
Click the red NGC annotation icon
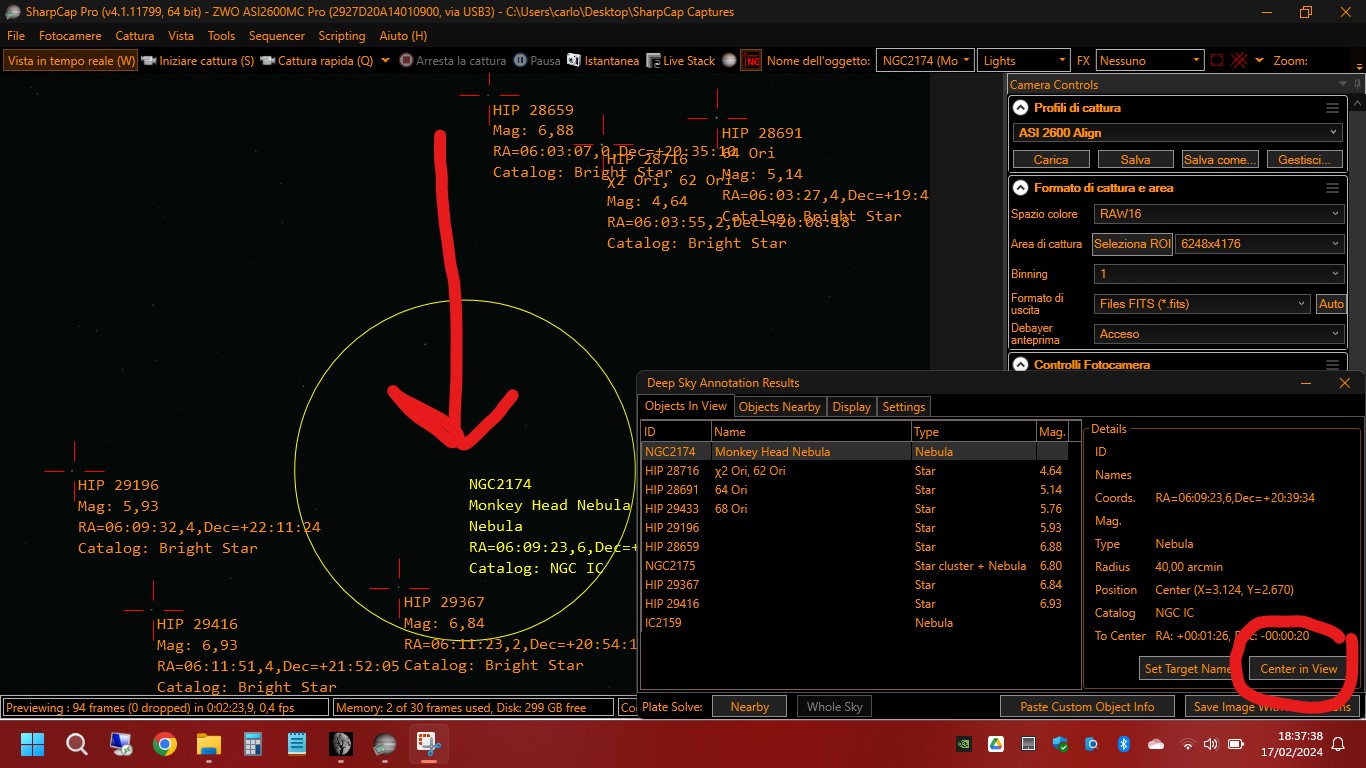[x=751, y=61]
